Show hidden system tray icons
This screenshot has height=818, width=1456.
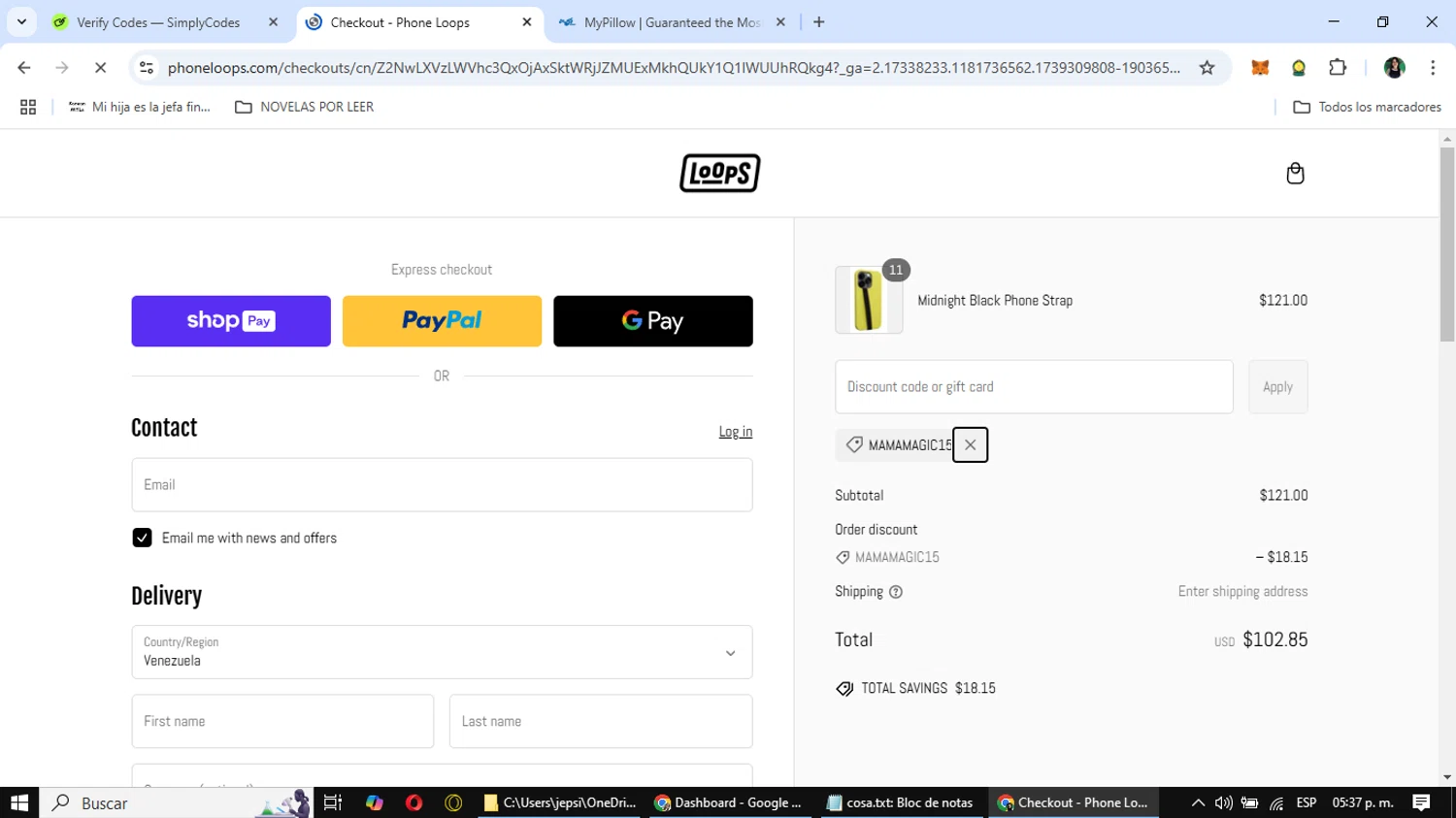(x=1198, y=802)
